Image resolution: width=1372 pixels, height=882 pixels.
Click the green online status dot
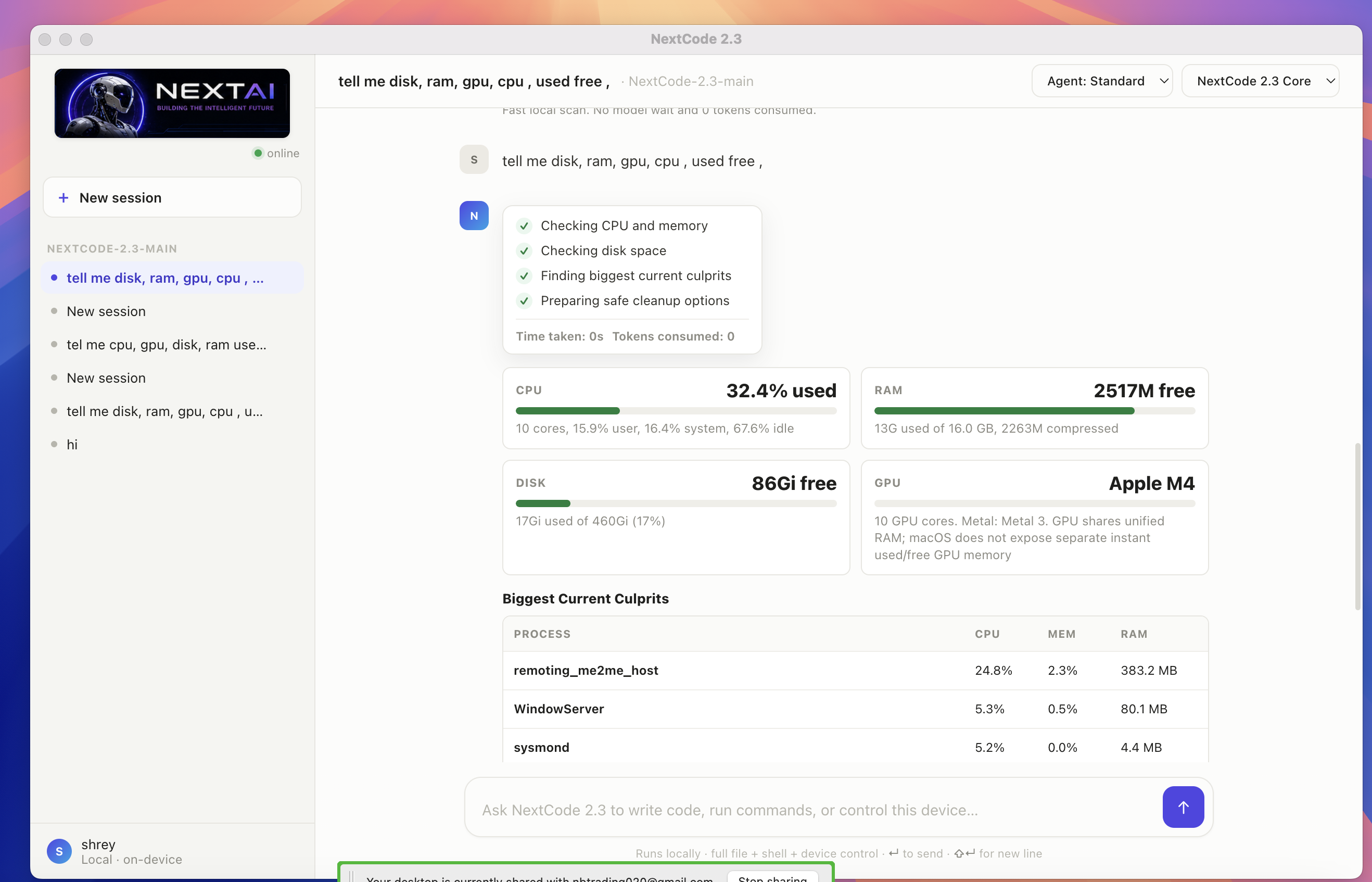tap(258, 153)
